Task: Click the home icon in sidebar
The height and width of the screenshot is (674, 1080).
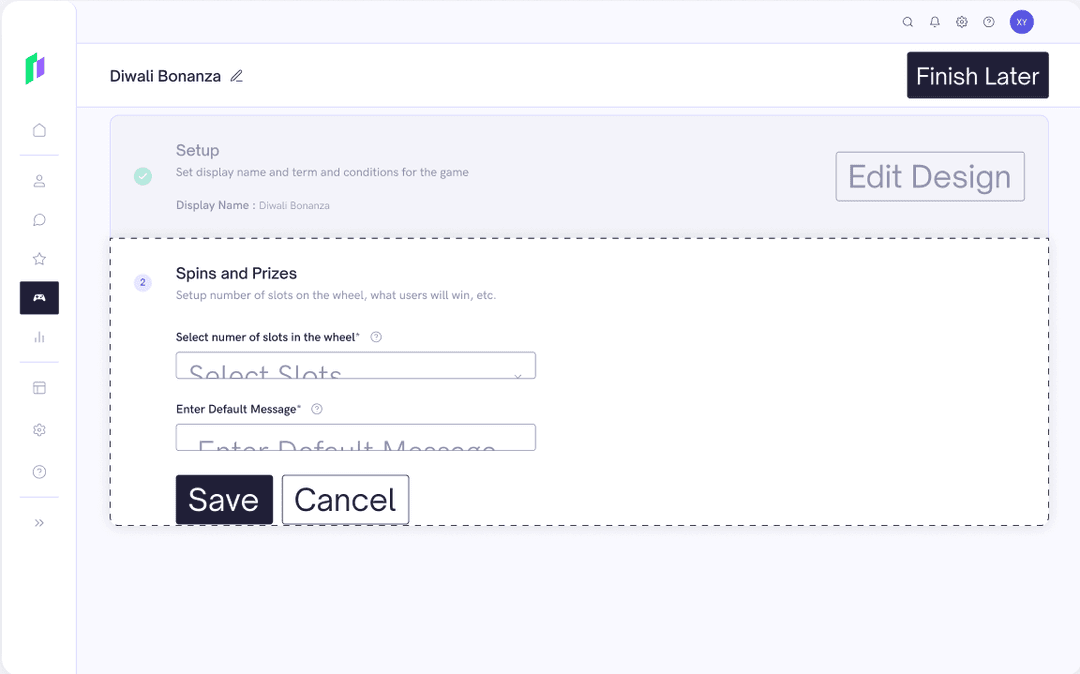Action: click(39, 130)
